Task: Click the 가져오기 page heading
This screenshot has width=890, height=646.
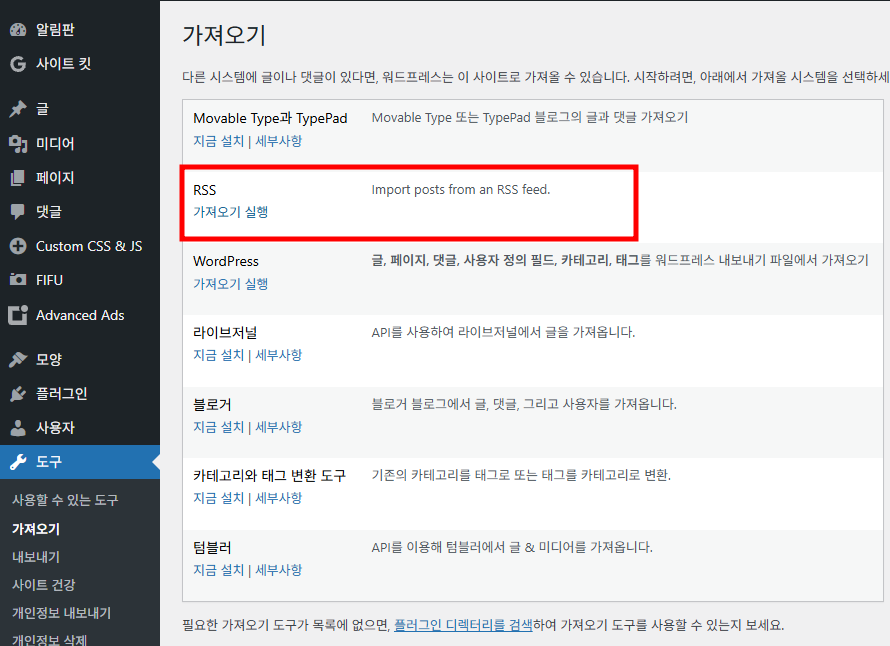Action: pos(224,35)
